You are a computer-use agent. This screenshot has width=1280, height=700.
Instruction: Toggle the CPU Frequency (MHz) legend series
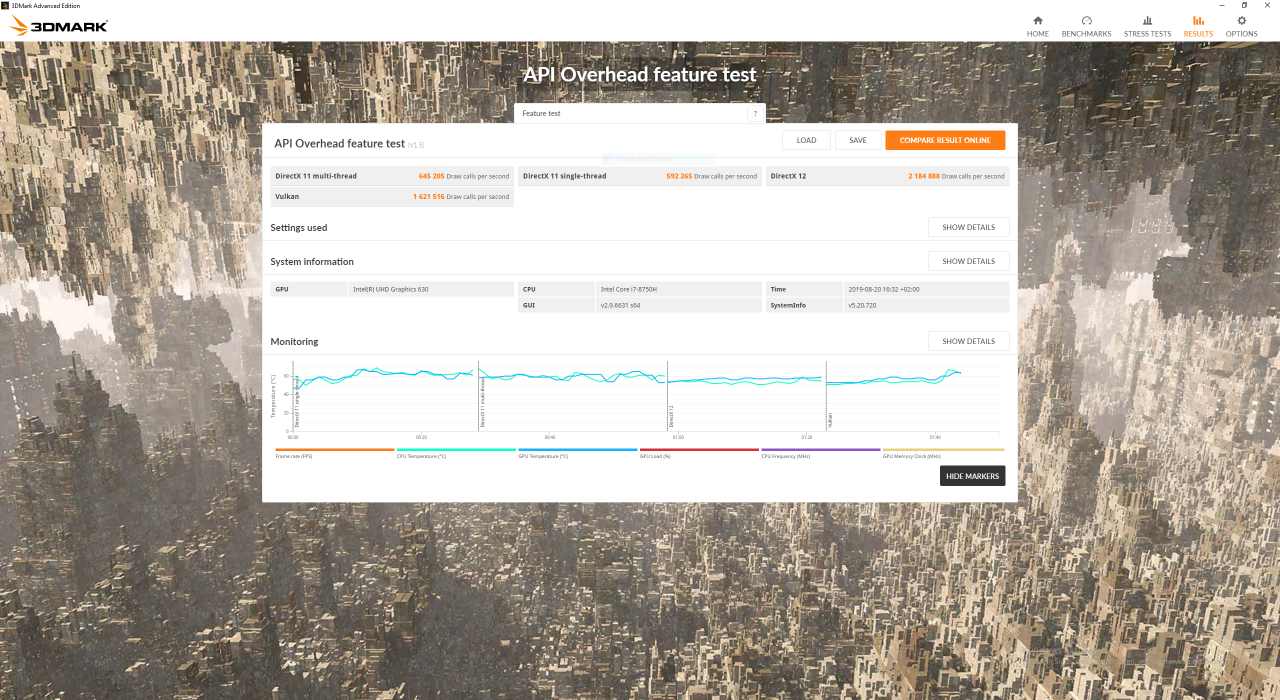coord(821,453)
